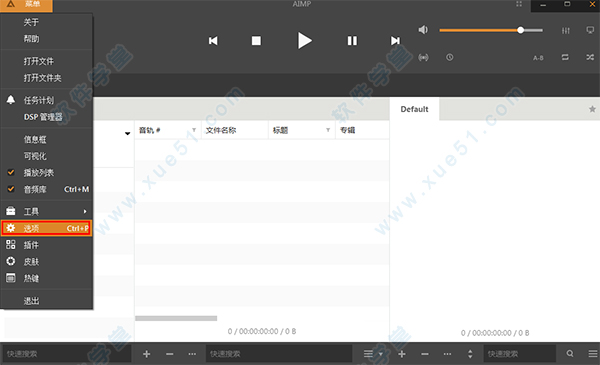Mute sound via the speaker icon
This screenshot has height=365, width=600.
click(x=423, y=30)
